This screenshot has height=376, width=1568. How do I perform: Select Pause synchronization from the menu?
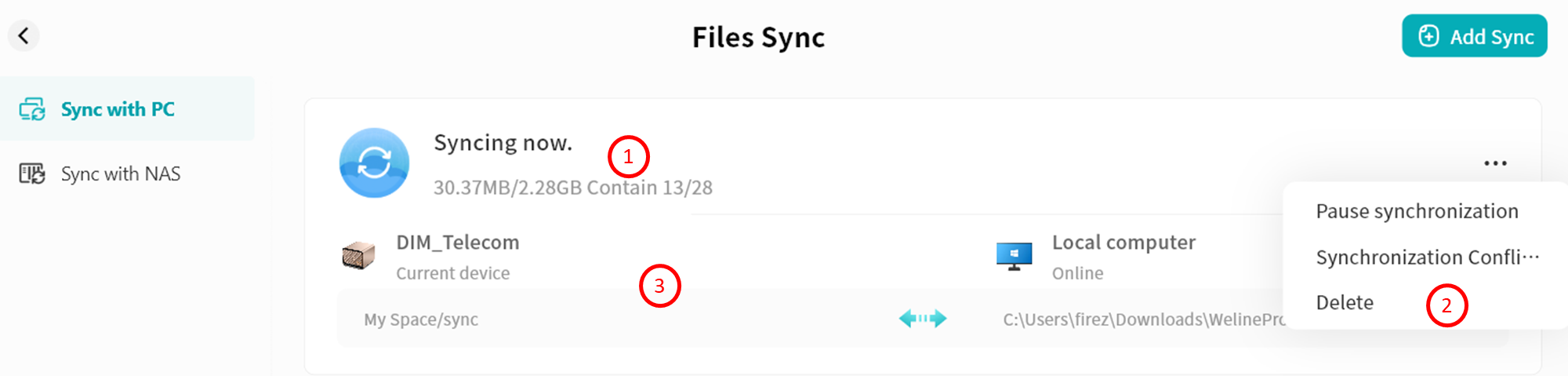1417,211
